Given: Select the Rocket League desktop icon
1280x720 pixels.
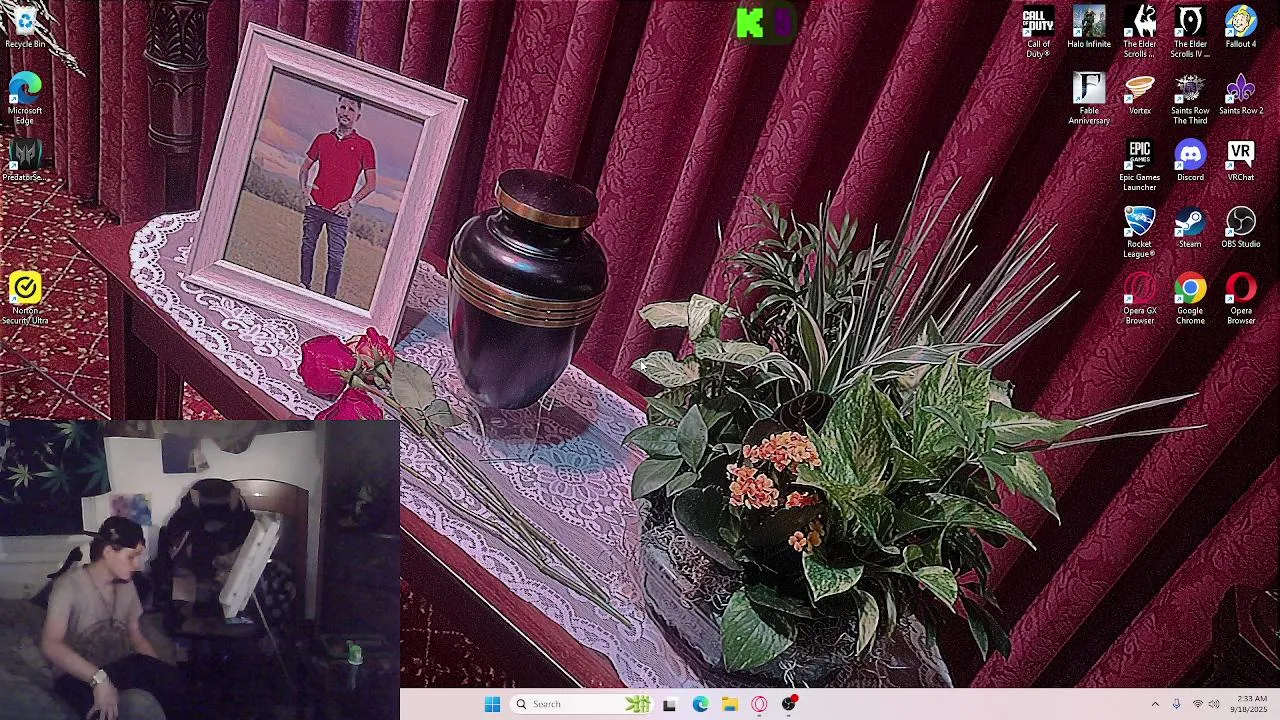Looking at the screenshot, I should click(x=1140, y=232).
